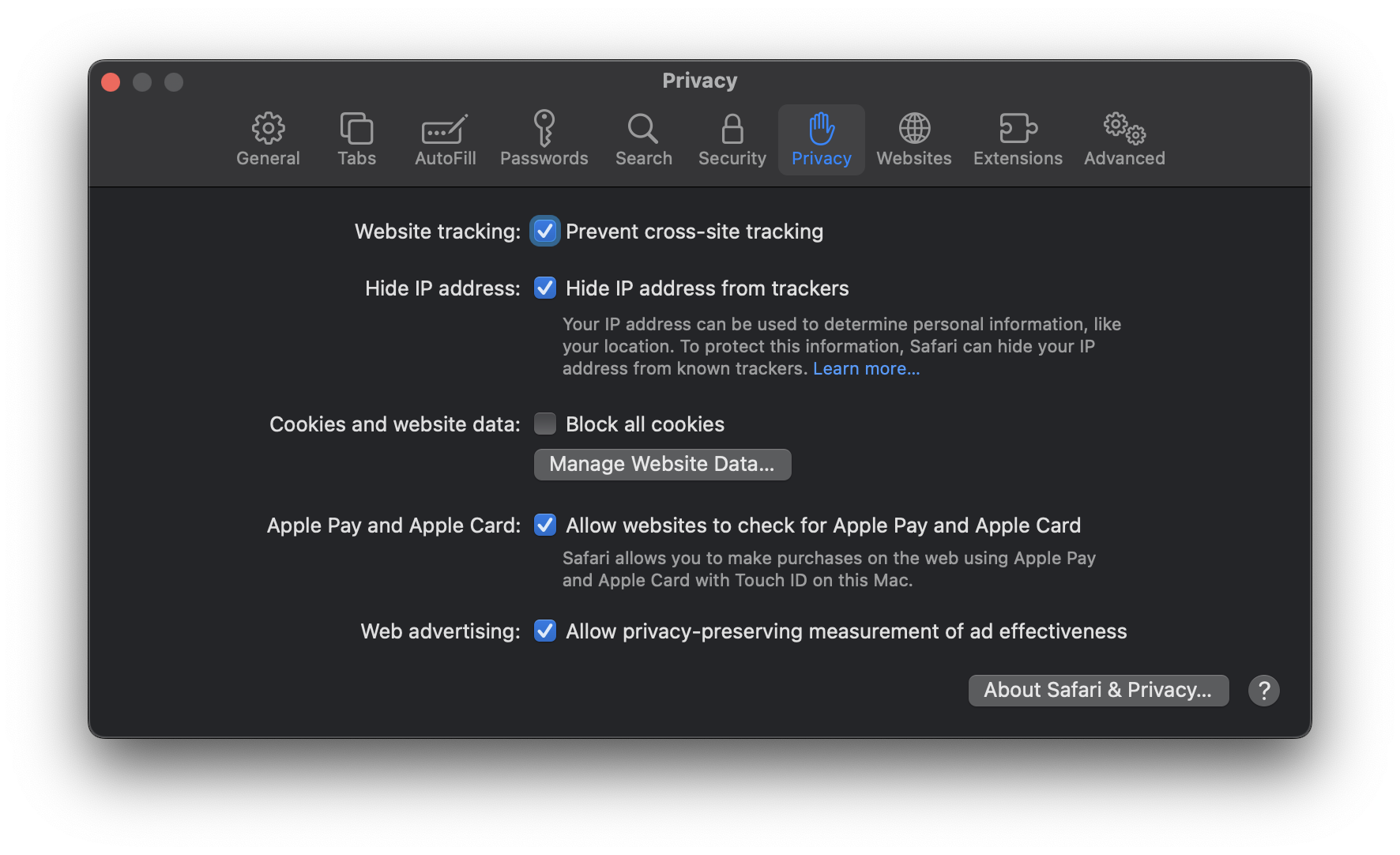Open the Websites globe pane
The height and width of the screenshot is (855, 1400).
coord(913,139)
